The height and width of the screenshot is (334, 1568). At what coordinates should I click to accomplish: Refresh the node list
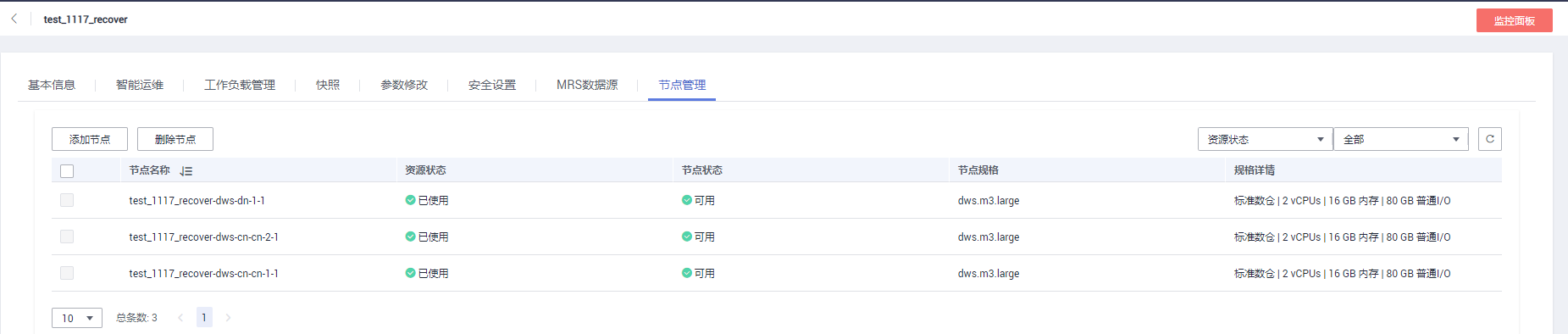point(1490,139)
